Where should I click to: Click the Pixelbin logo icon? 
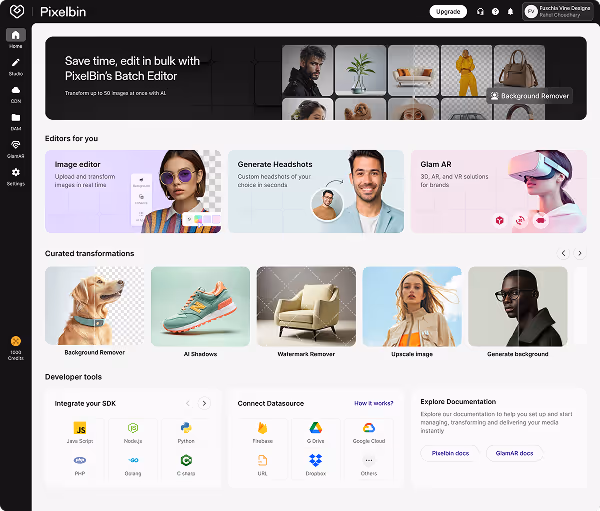(x=17, y=11)
